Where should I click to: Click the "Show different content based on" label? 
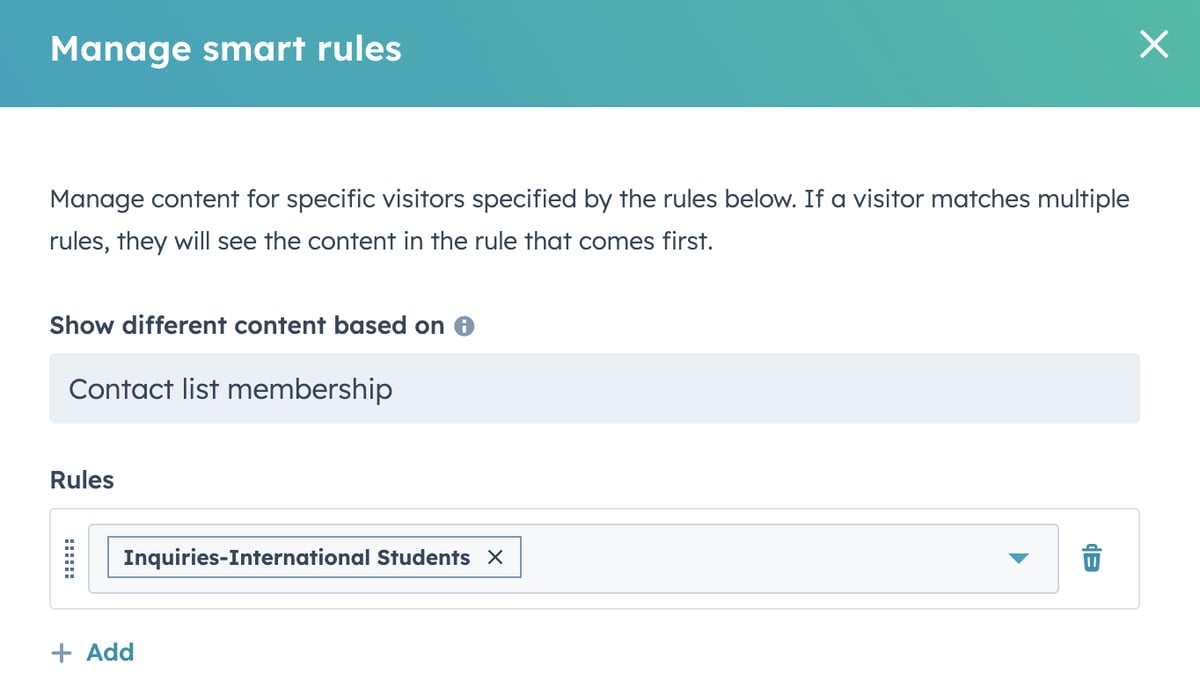pyautogui.click(x=247, y=326)
